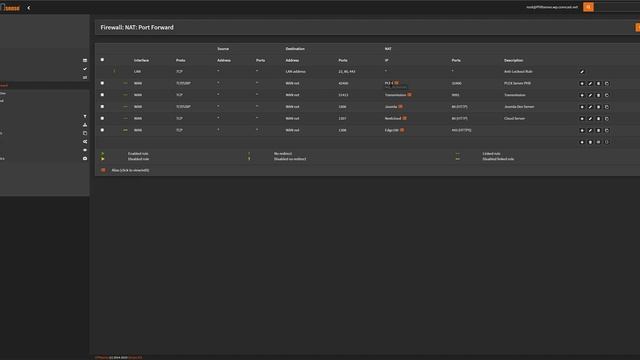Click the NAT port '32400' cell
Screen dimensions: 640x360
click(456, 83)
